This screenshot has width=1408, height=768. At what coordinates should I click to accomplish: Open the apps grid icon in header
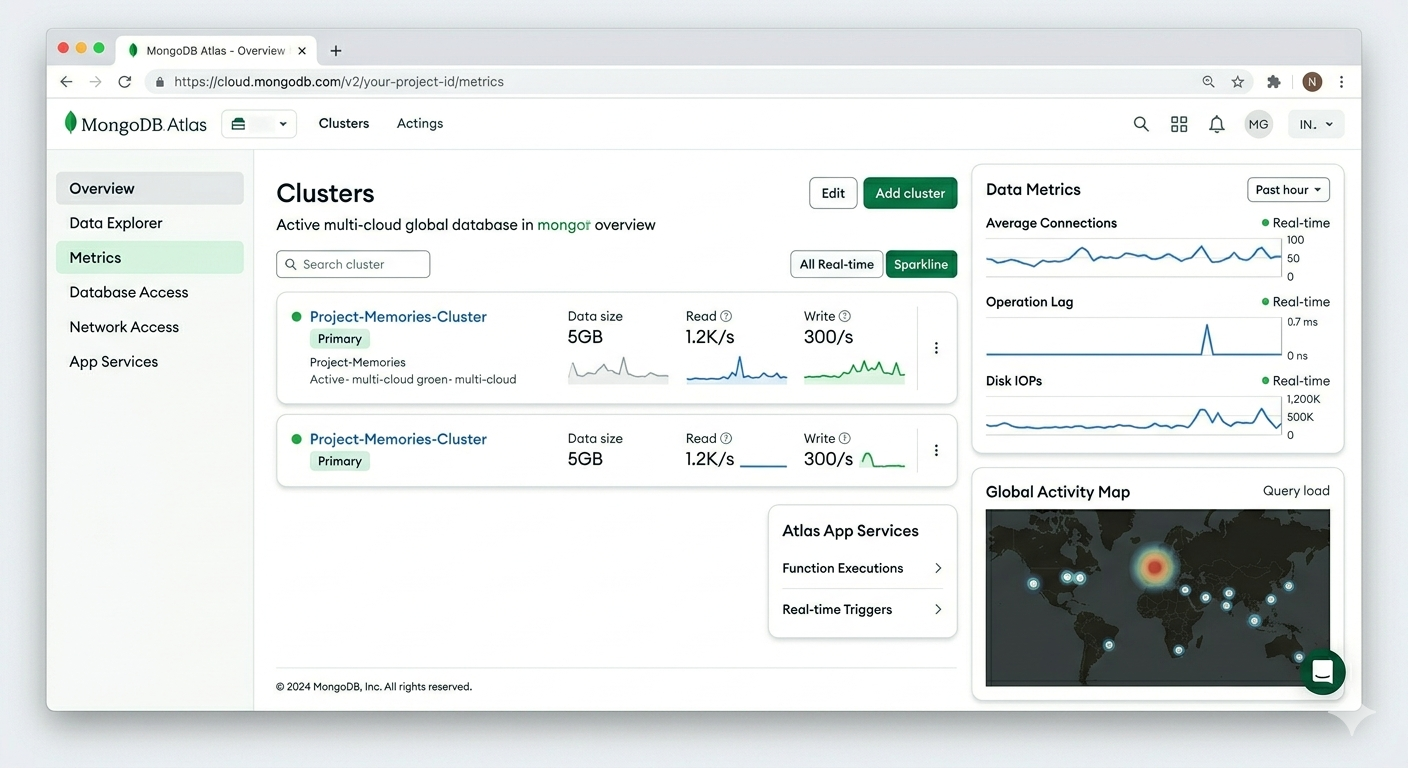tap(1179, 124)
